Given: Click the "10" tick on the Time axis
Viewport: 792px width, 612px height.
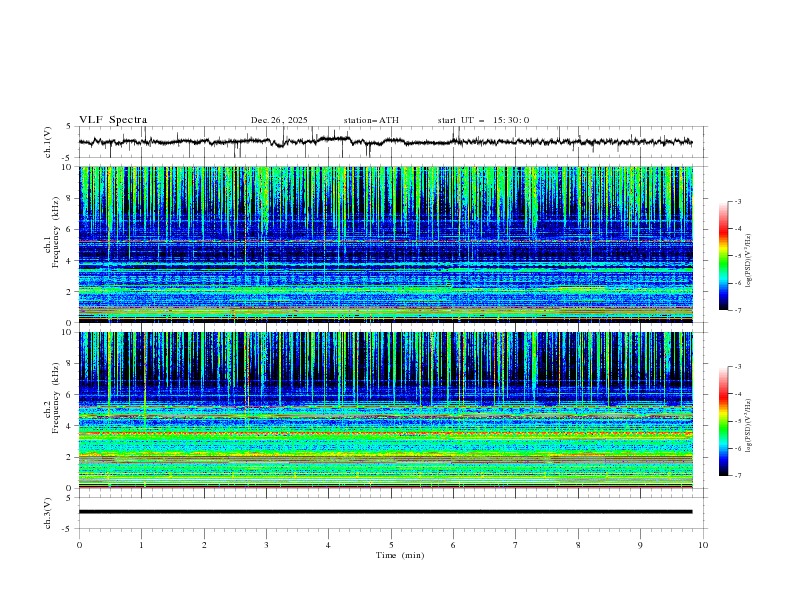Looking at the screenshot, I should pyautogui.click(x=703, y=545).
